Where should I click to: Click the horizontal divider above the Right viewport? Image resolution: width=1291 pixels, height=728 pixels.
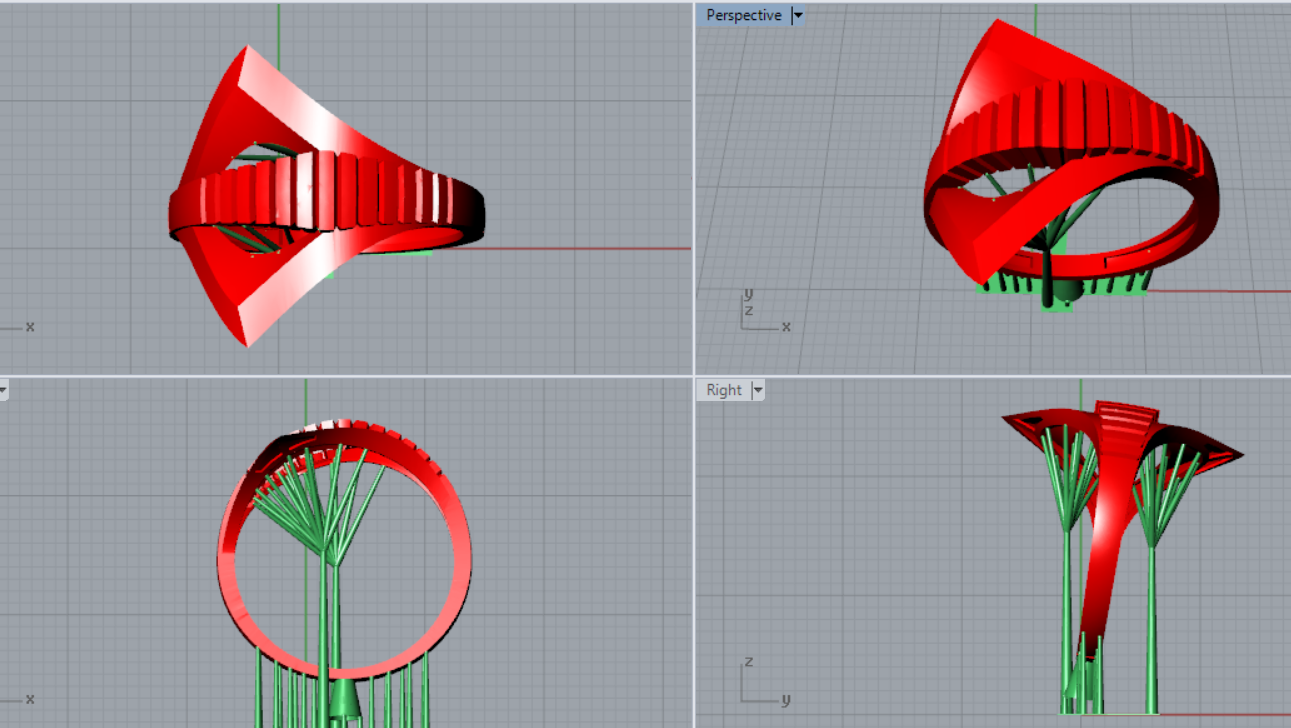pyautogui.click(x=990, y=376)
